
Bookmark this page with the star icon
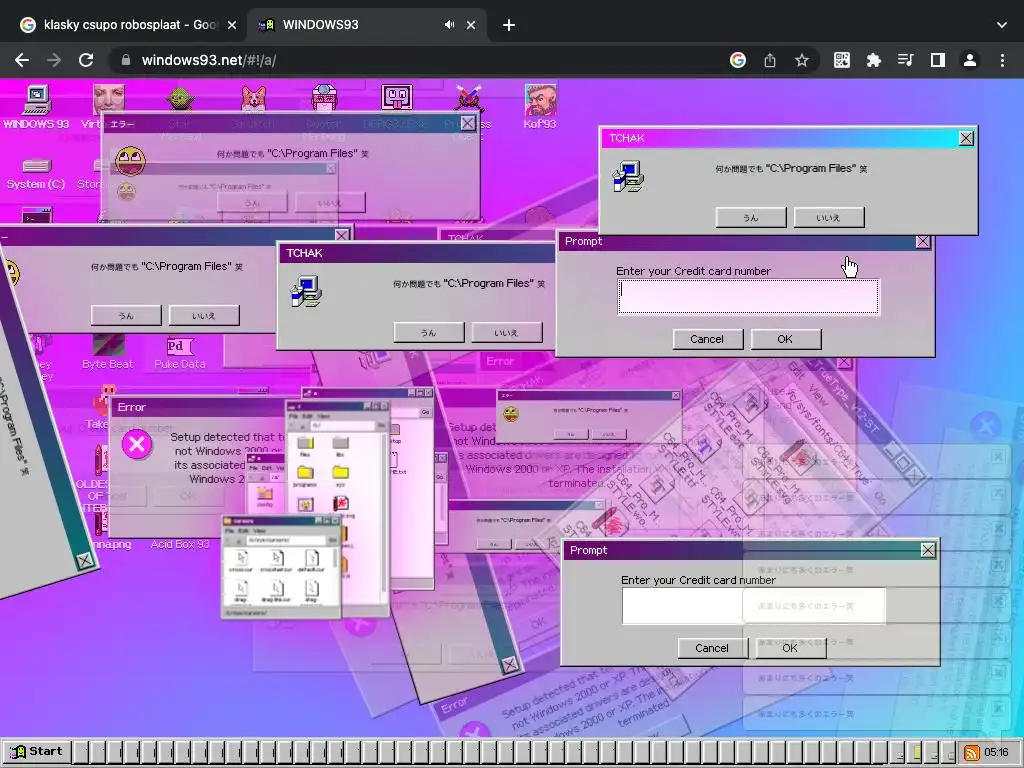pyautogui.click(x=802, y=60)
